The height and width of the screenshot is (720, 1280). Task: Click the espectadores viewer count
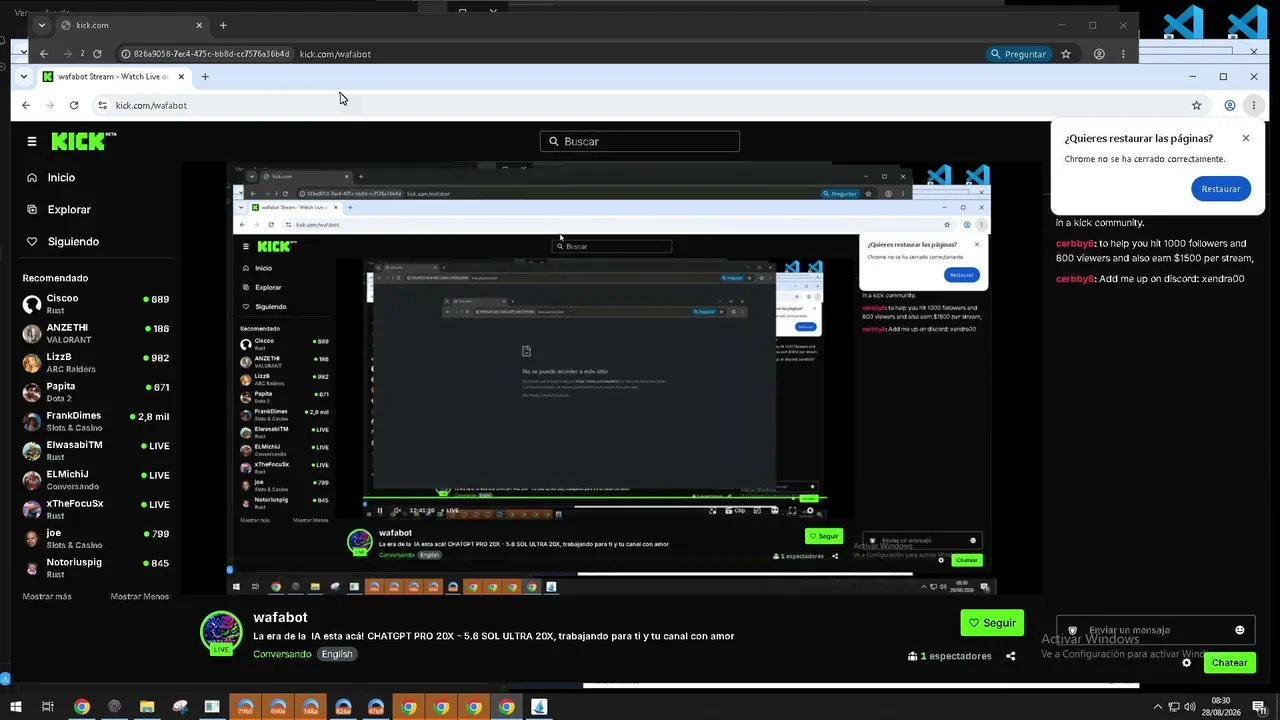click(x=950, y=656)
